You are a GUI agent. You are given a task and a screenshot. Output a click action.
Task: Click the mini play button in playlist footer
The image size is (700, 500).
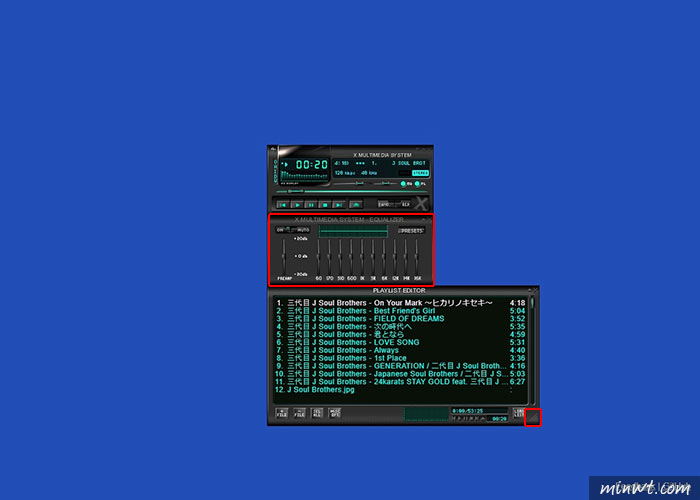tap(459, 419)
